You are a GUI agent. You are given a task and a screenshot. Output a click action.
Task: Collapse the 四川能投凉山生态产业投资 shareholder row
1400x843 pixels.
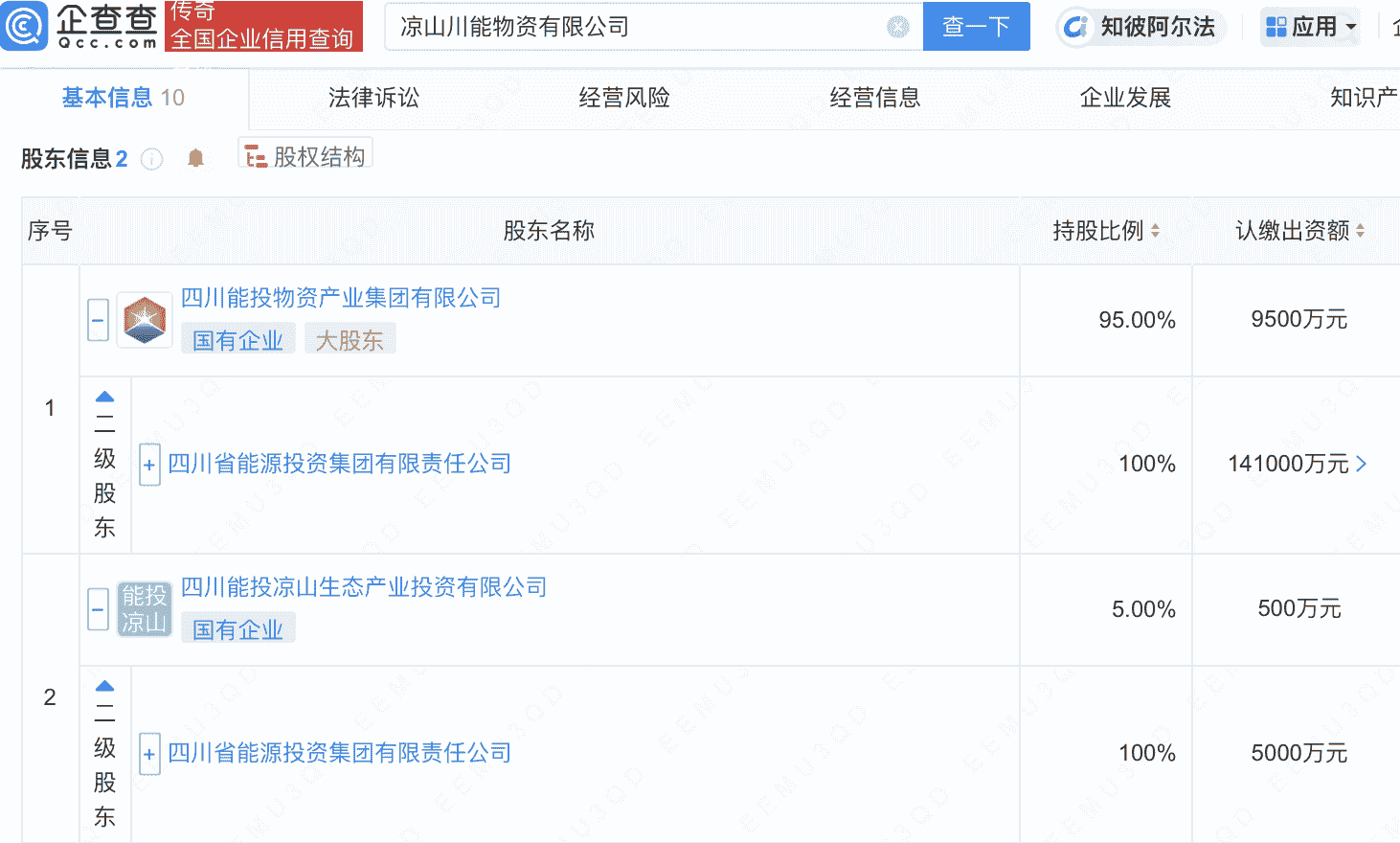tap(98, 609)
